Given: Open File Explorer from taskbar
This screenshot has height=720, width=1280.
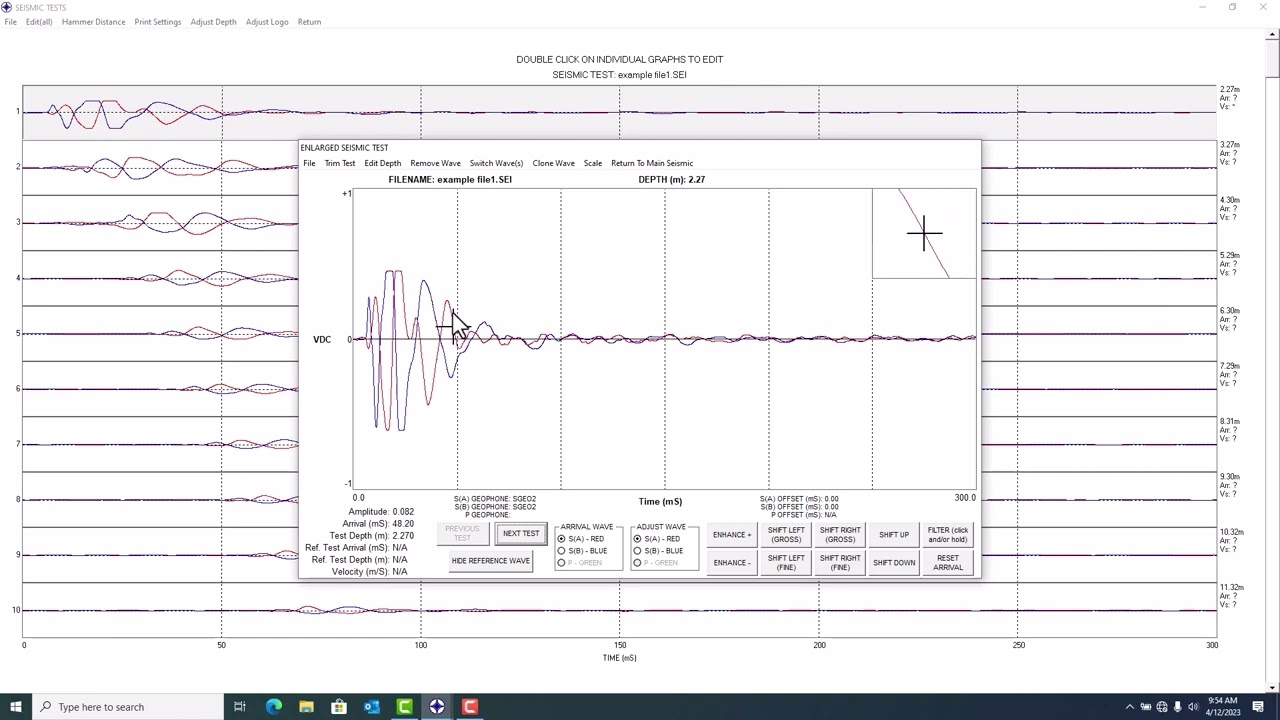Looking at the screenshot, I should pos(306,707).
